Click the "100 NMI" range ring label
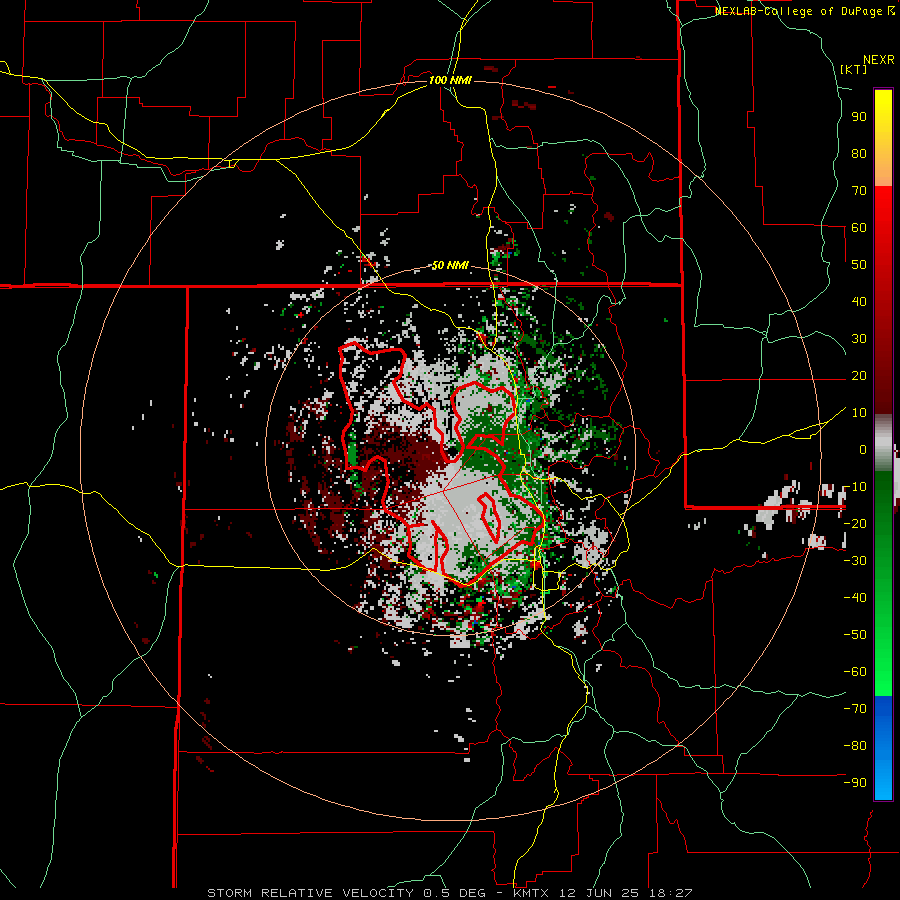 pos(450,80)
